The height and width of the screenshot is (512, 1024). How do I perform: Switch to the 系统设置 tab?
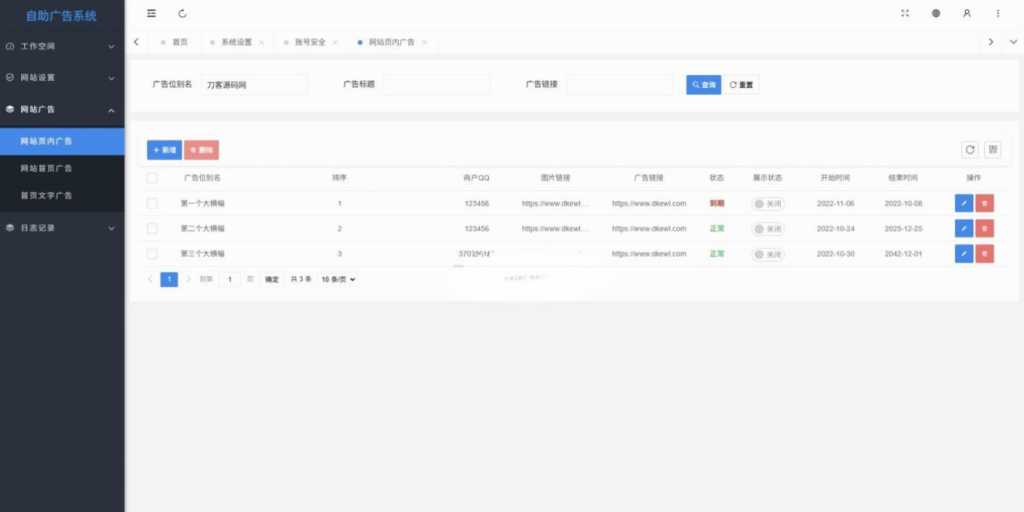coord(236,42)
